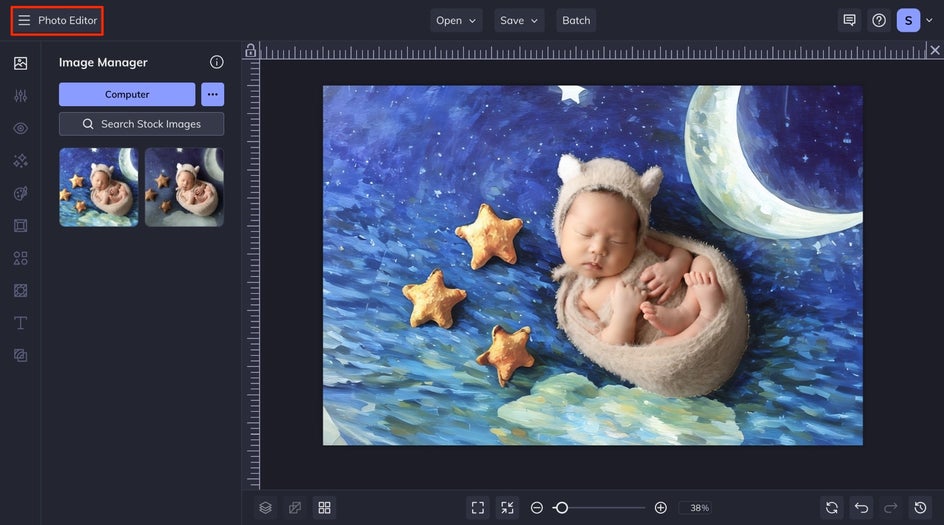Open the Effects sparkle icon

pyautogui.click(x=20, y=161)
